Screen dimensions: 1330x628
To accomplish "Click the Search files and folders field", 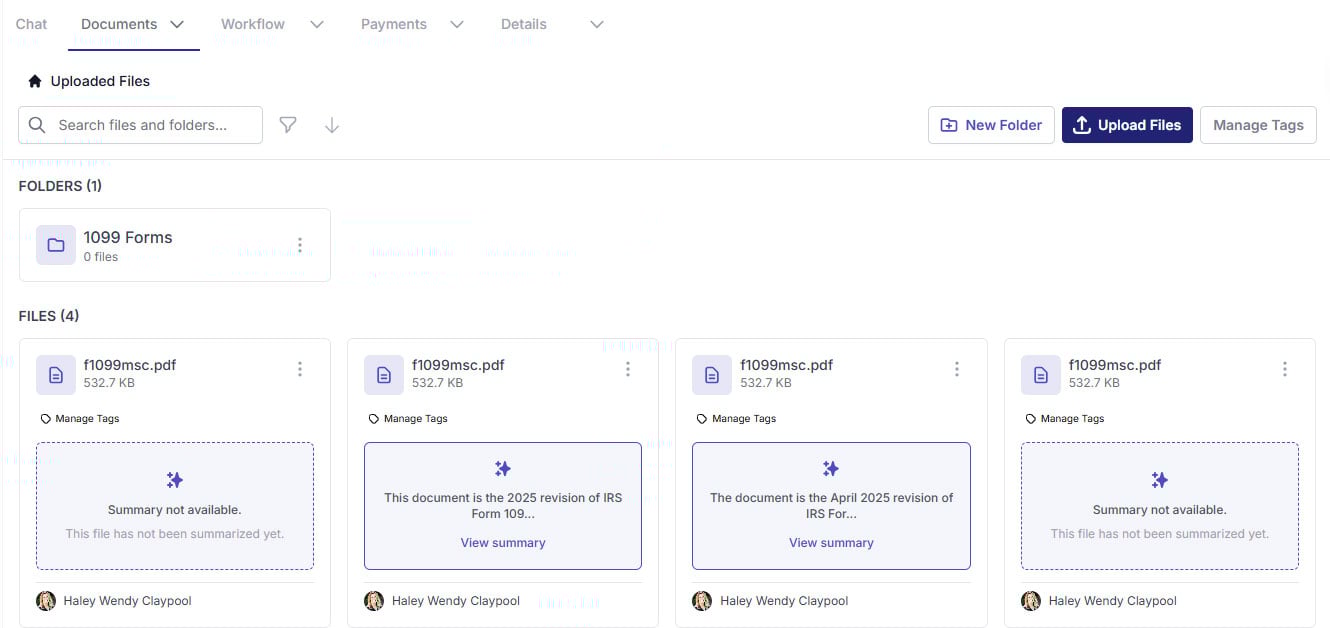I will (x=150, y=125).
